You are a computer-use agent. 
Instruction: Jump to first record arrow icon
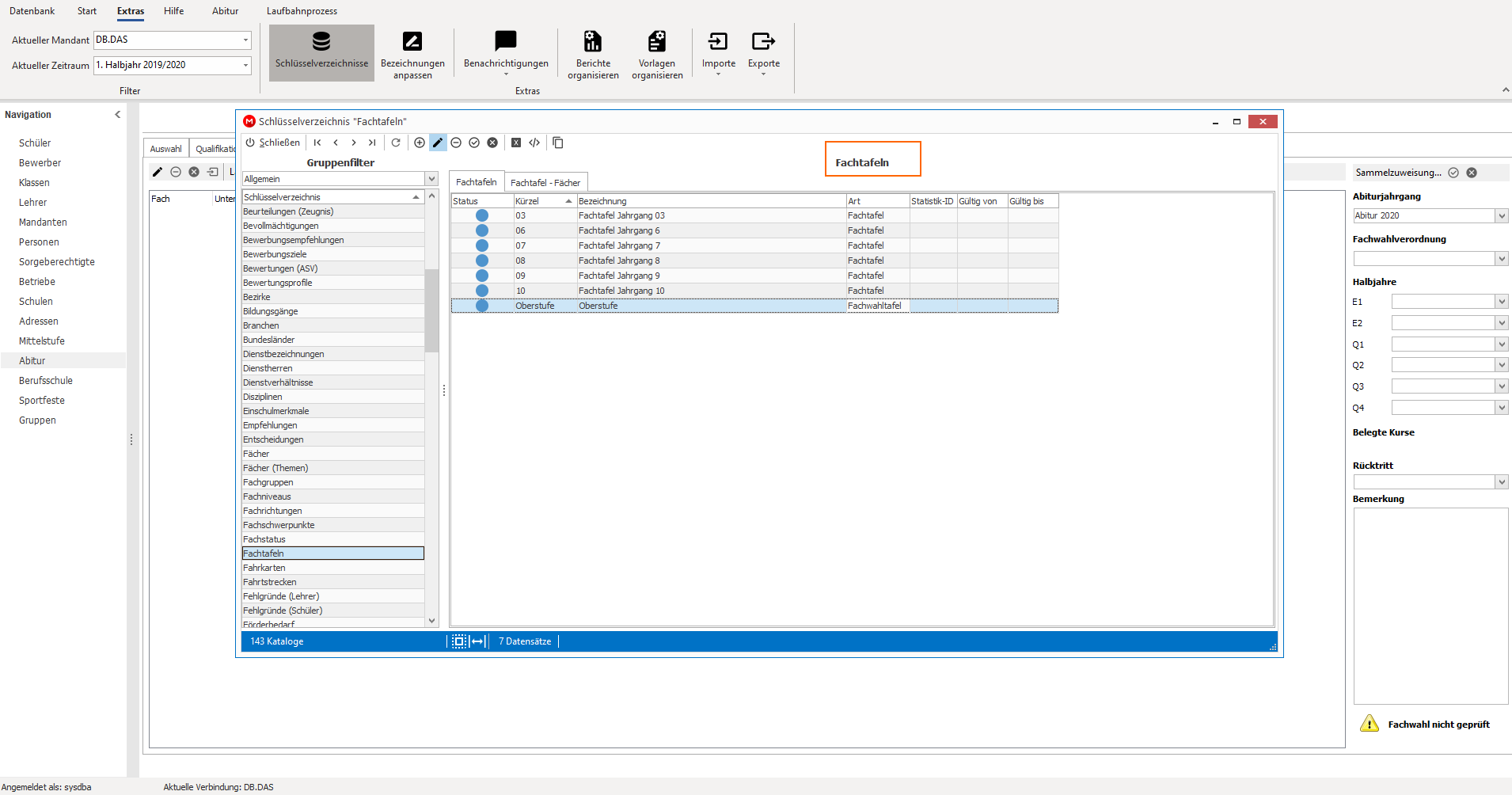point(317,143)
